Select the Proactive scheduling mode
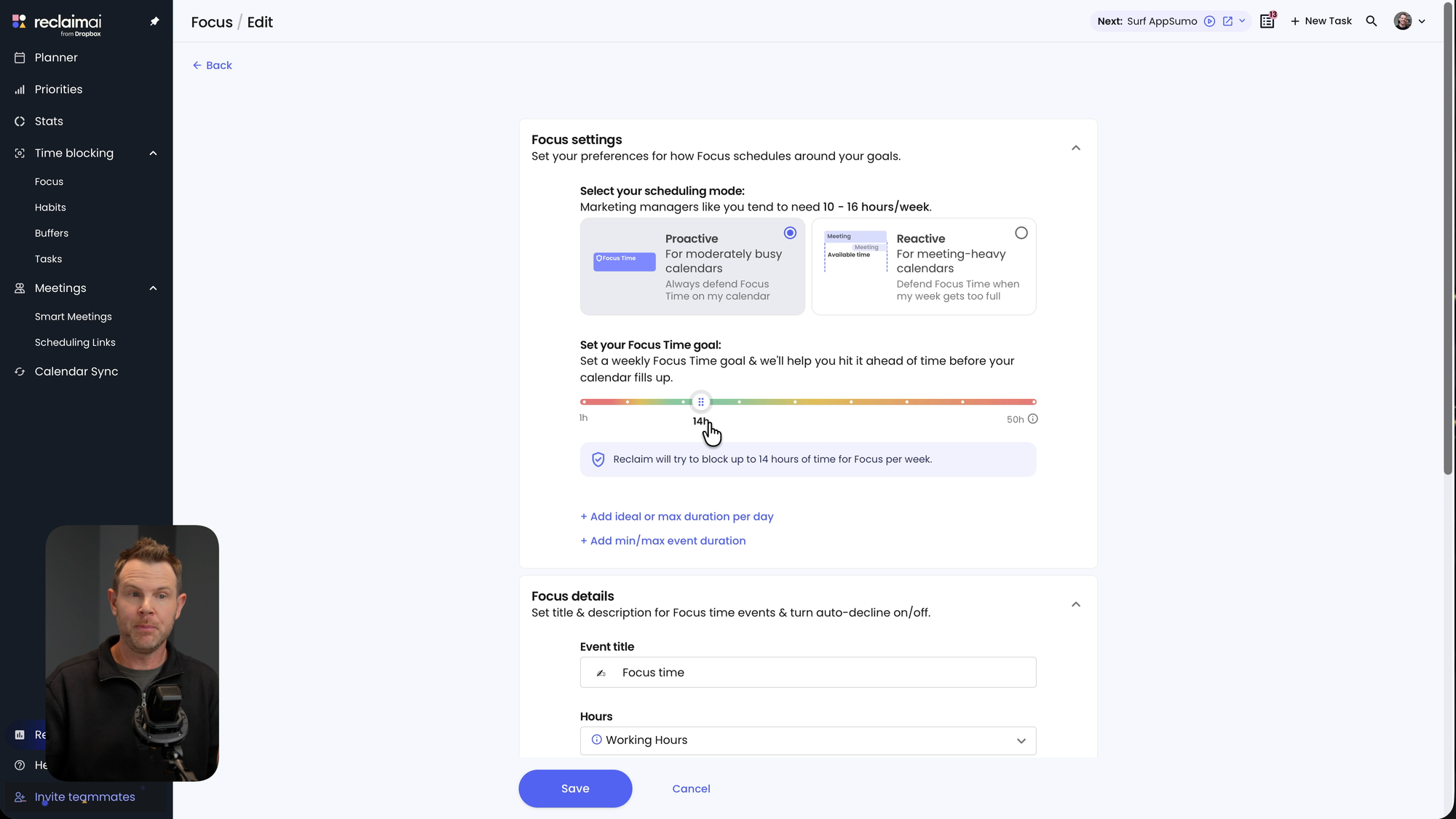This screenshot has height=819, width=1456. pyautogui.click(x=790, y=233)
